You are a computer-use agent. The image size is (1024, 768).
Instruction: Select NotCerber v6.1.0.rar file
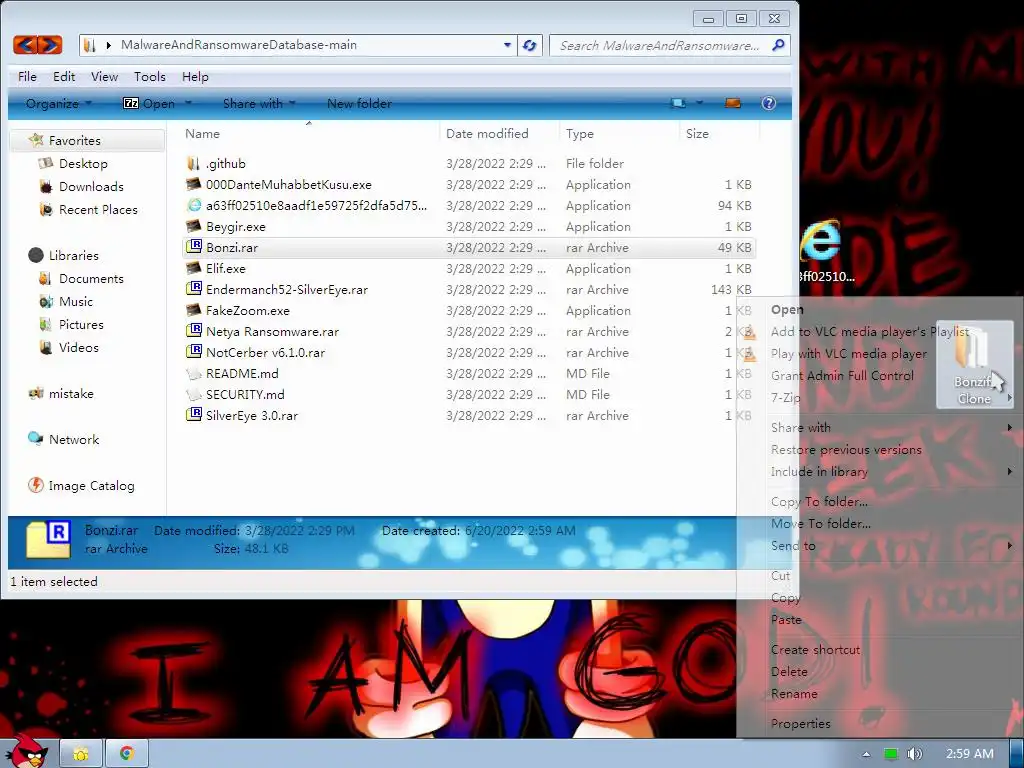pyautogui.click(x=265, y=353)
